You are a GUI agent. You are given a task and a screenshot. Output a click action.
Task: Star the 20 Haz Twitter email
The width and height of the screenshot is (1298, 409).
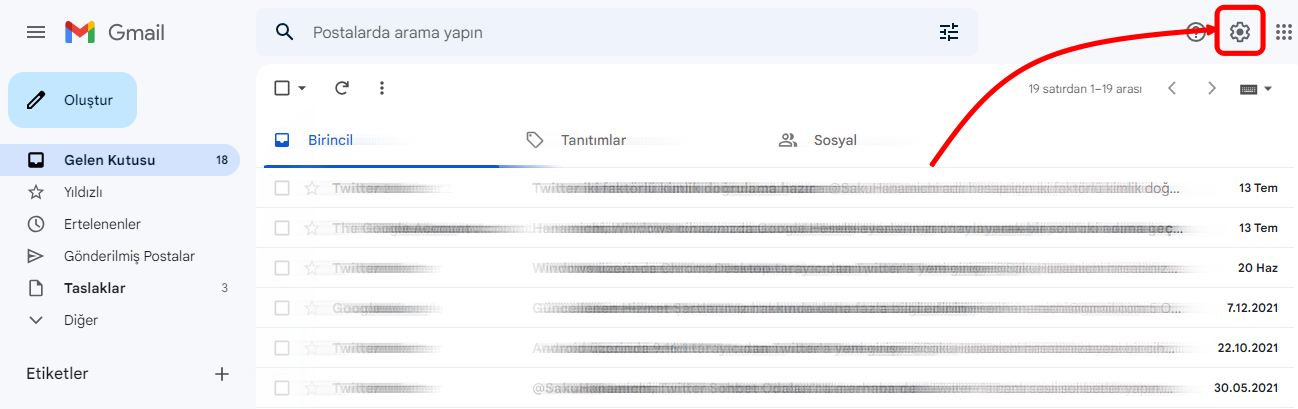pos(312,268)
